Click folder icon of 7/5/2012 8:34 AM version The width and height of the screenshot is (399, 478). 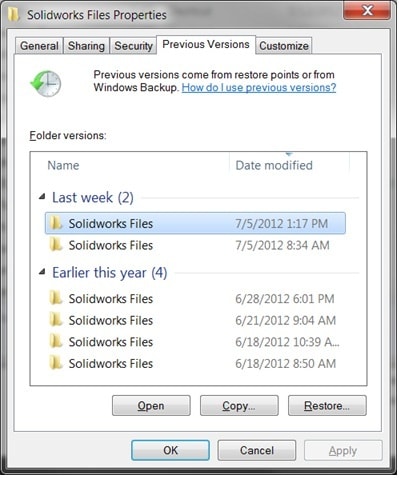[55, 245]
